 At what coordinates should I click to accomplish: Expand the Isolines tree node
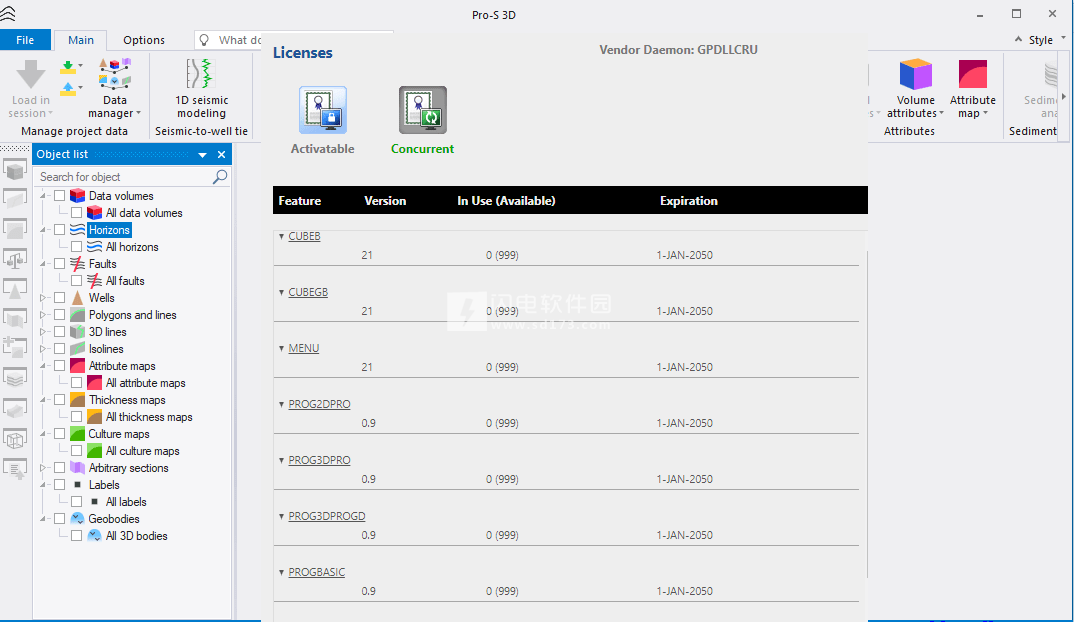(x=42, y=349)
